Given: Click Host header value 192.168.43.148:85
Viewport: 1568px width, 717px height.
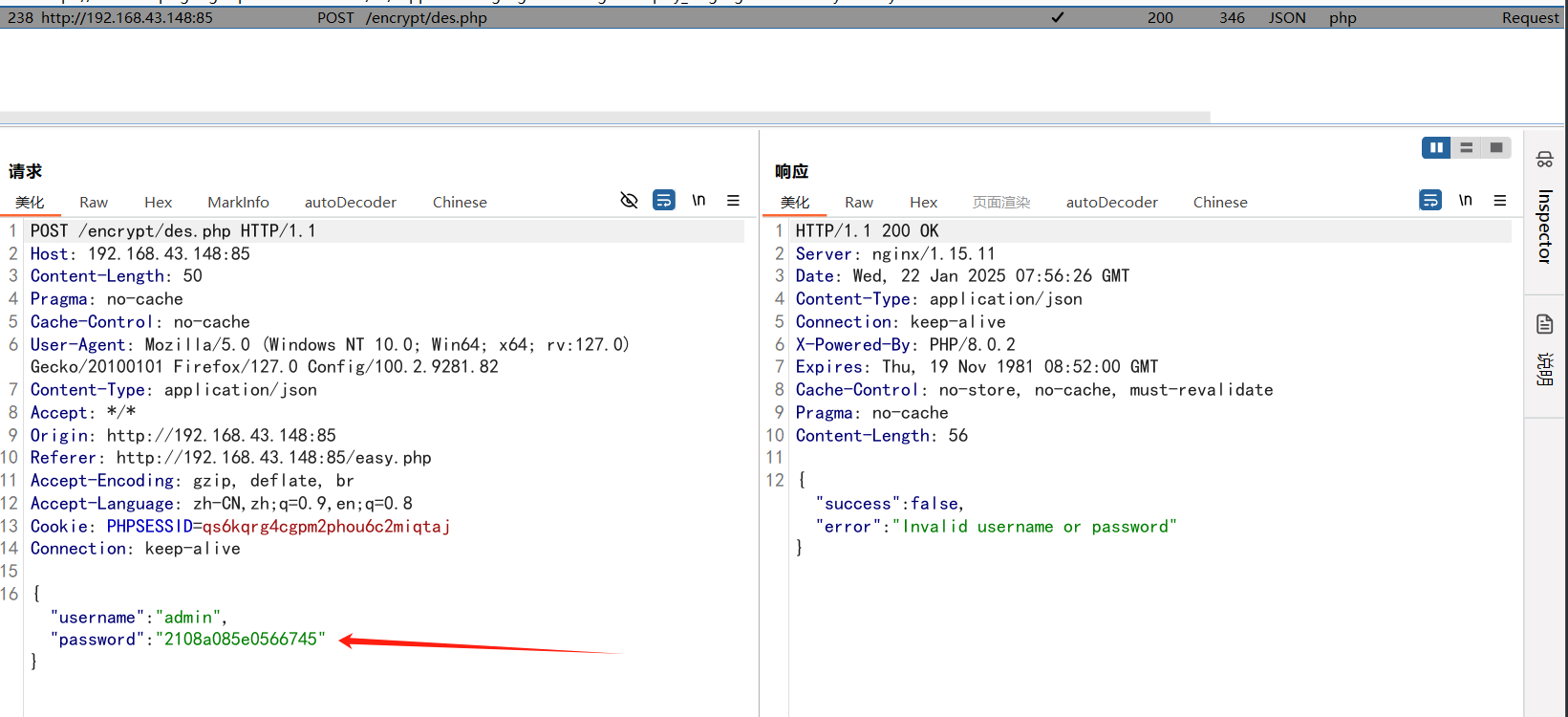Looking at the screenshot, I should tap(169, 253).
